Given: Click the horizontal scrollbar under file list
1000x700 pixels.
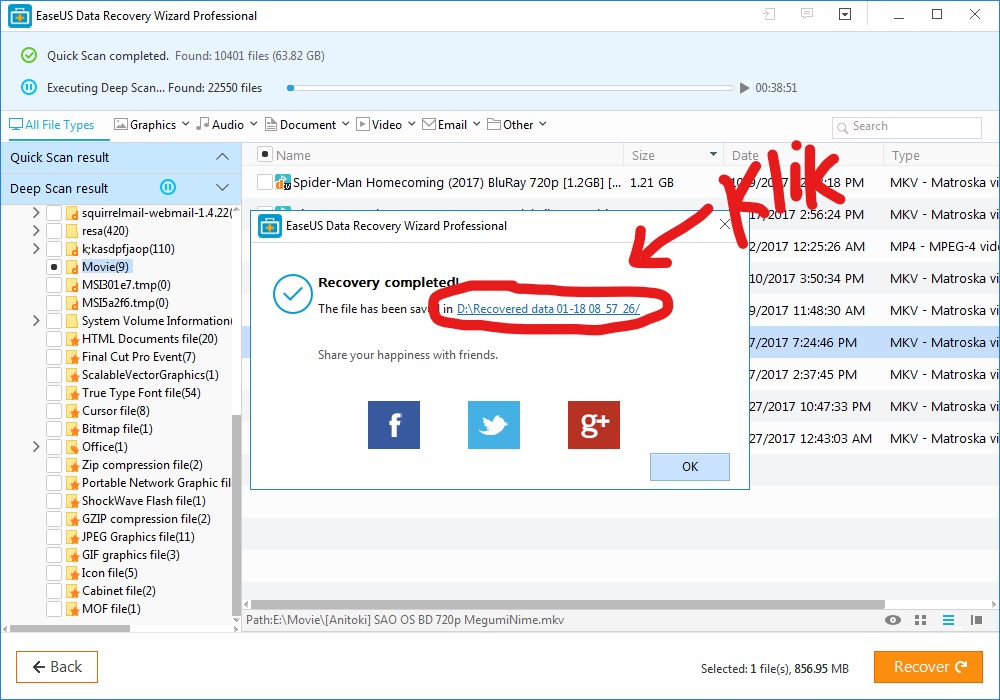Looking at the screenshot, I should point(568,604).
